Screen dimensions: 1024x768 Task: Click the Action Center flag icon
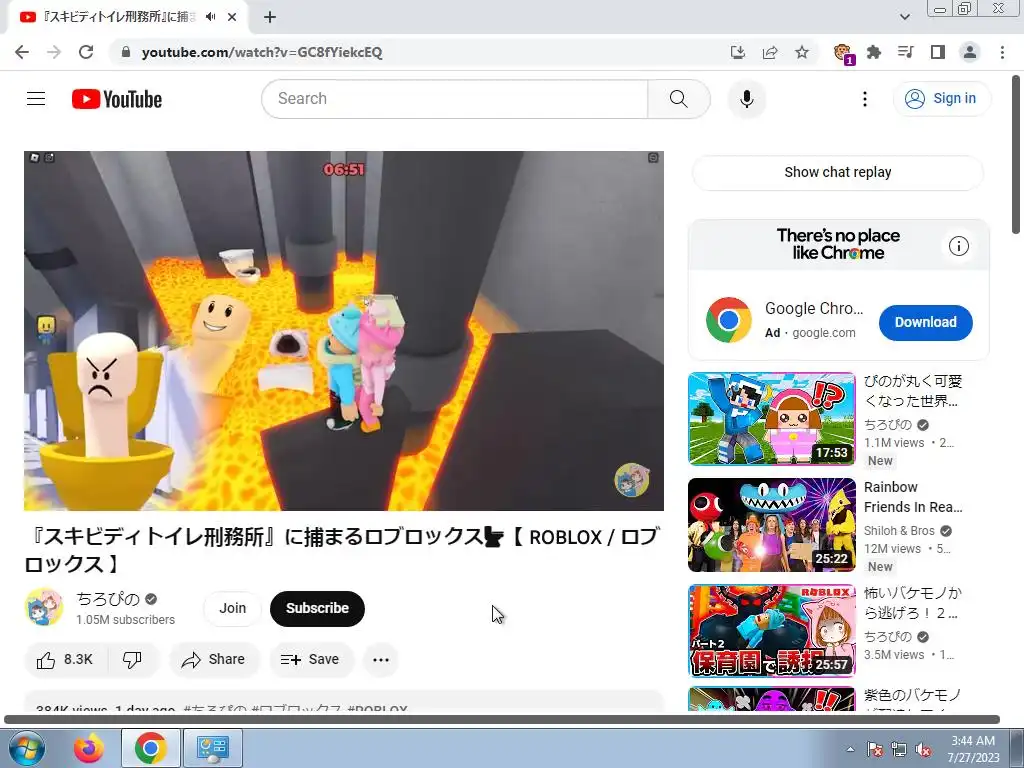point(875,749)
